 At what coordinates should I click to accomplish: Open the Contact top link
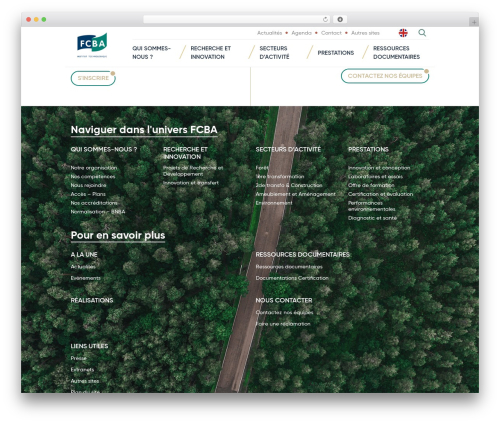331,33
